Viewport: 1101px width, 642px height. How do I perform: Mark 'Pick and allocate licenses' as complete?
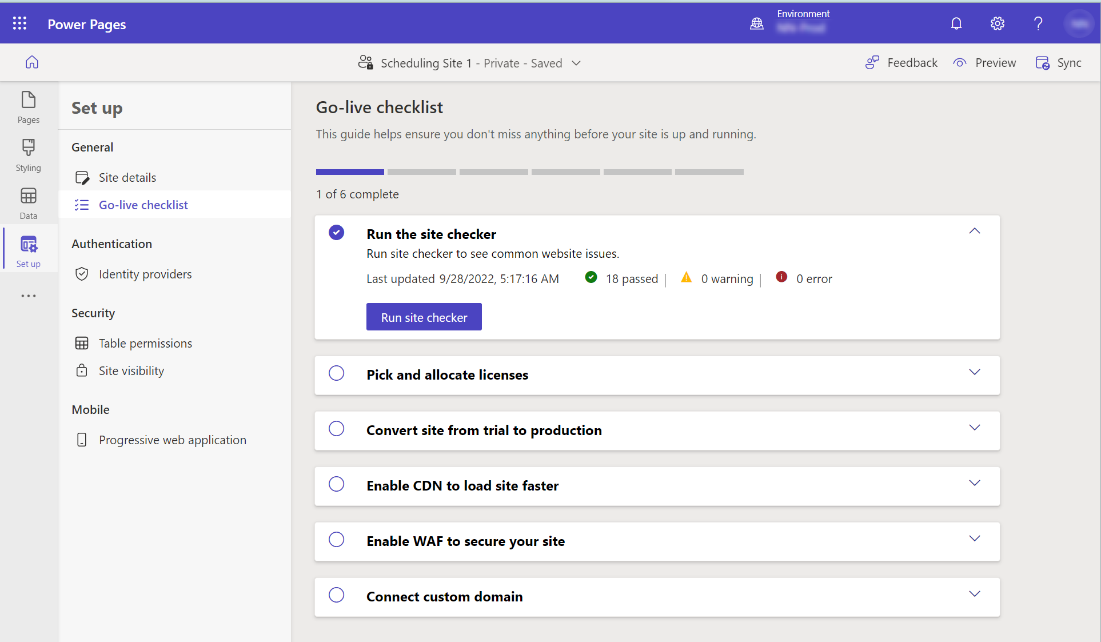pos(336,372)
